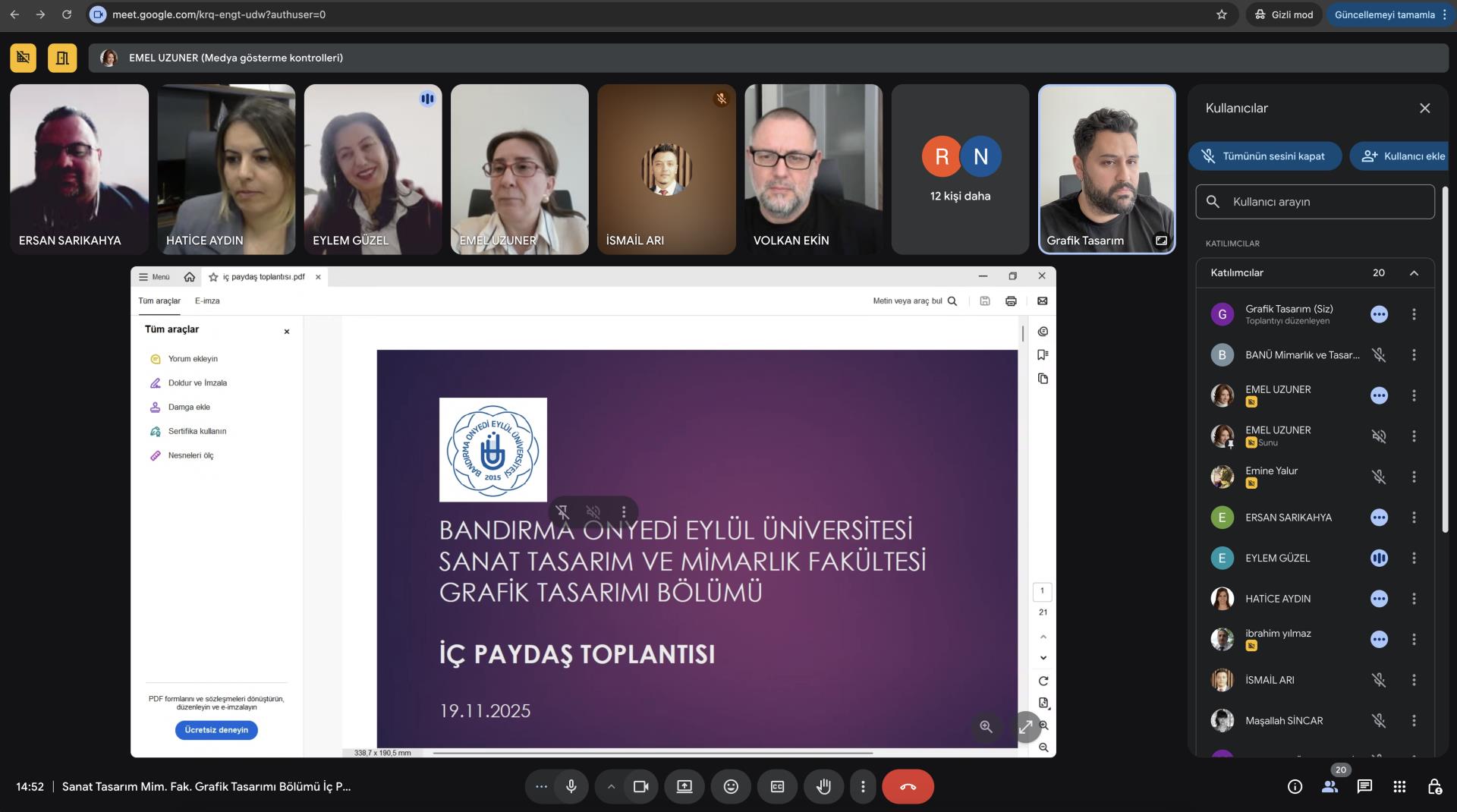Image resolution: width=1457 pixels, height=812 pixels.
Task: Click the activities grid icon
Action: click(x=1399, y=786)
